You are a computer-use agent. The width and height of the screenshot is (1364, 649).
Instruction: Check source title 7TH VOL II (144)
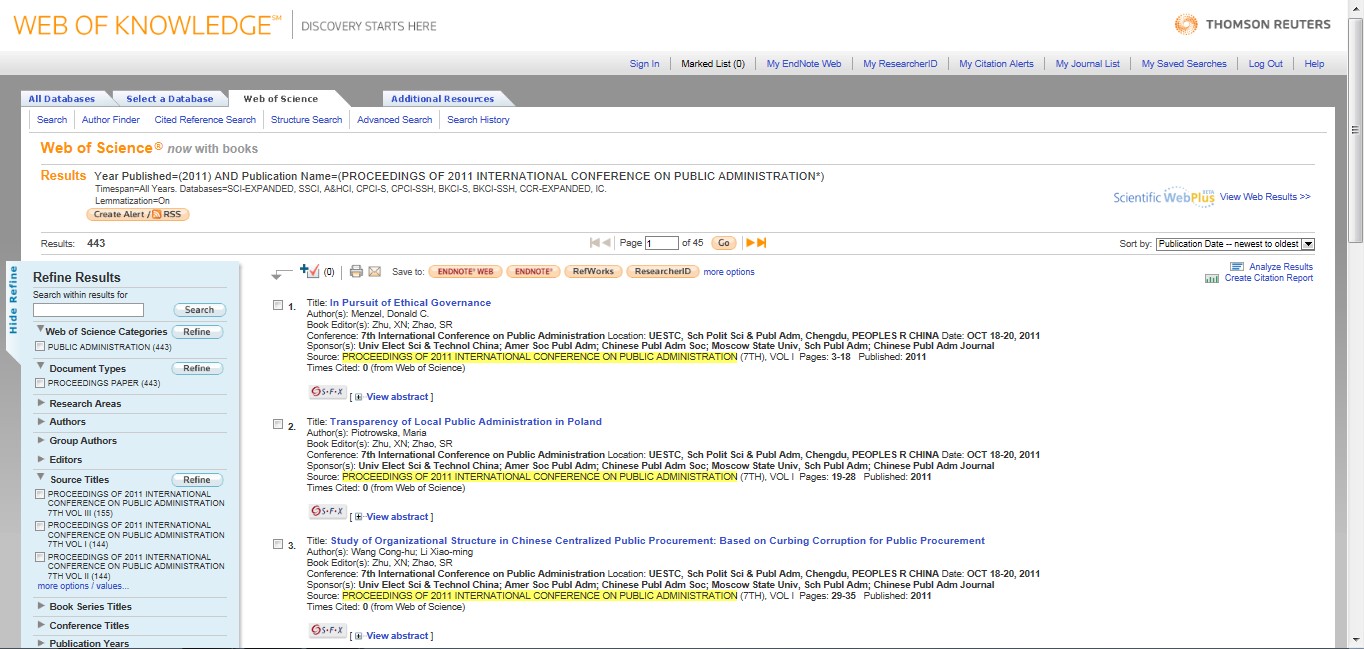click(x=40, y=557)
